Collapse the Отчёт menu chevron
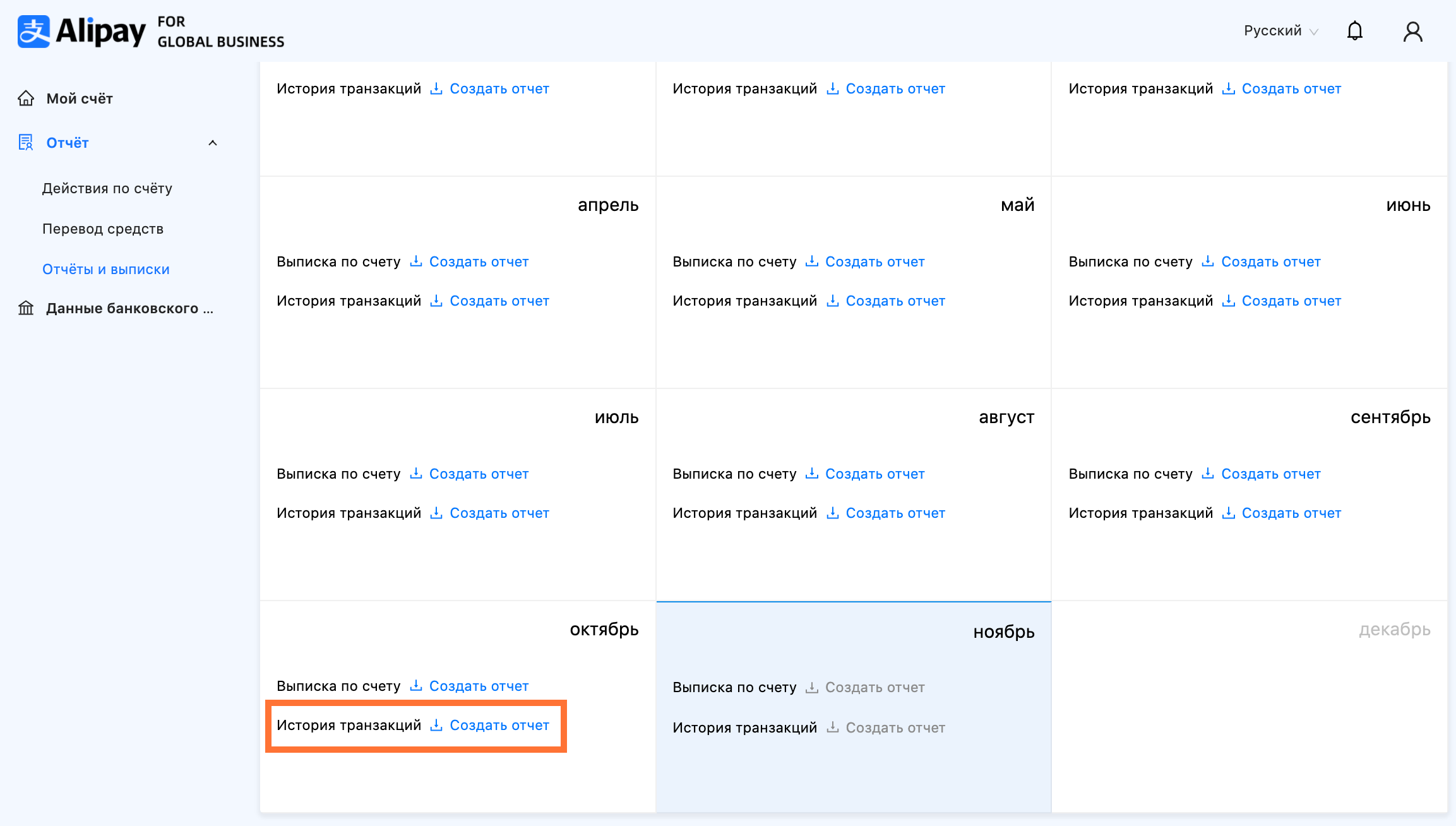 tap(213, 143)
